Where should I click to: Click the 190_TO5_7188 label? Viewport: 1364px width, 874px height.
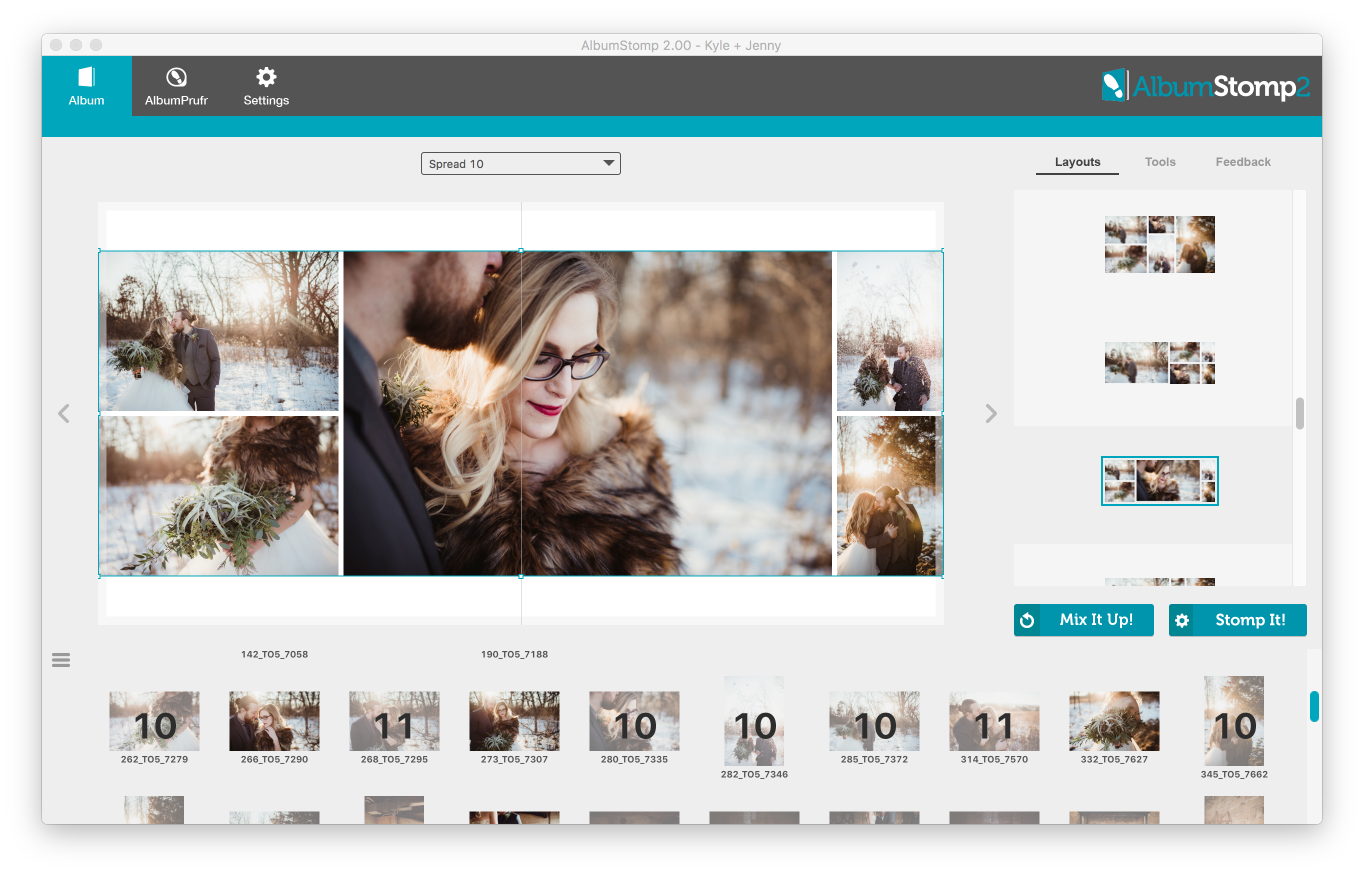[x=514, y=654]
